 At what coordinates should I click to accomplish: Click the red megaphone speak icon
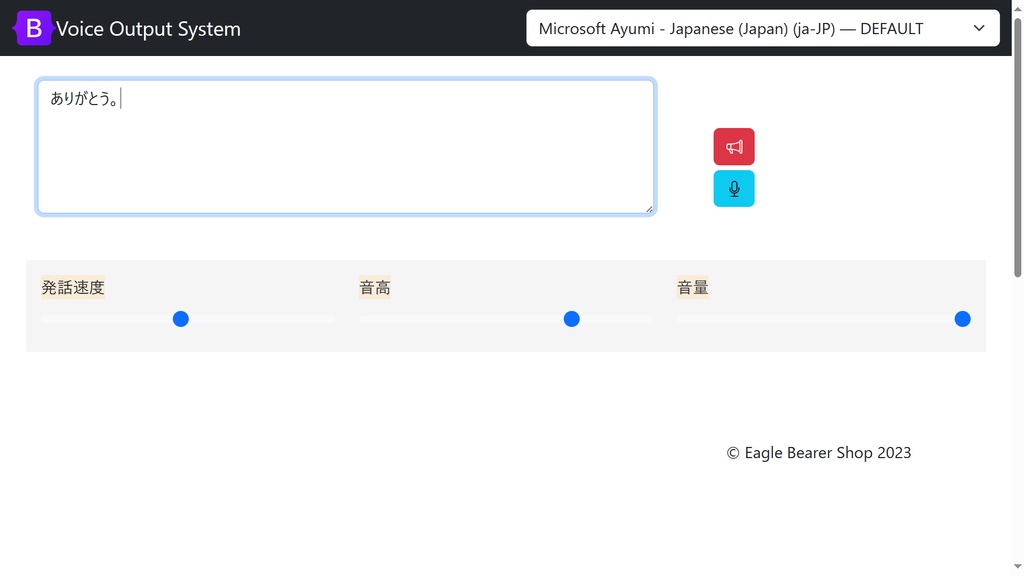click(734, 146)
